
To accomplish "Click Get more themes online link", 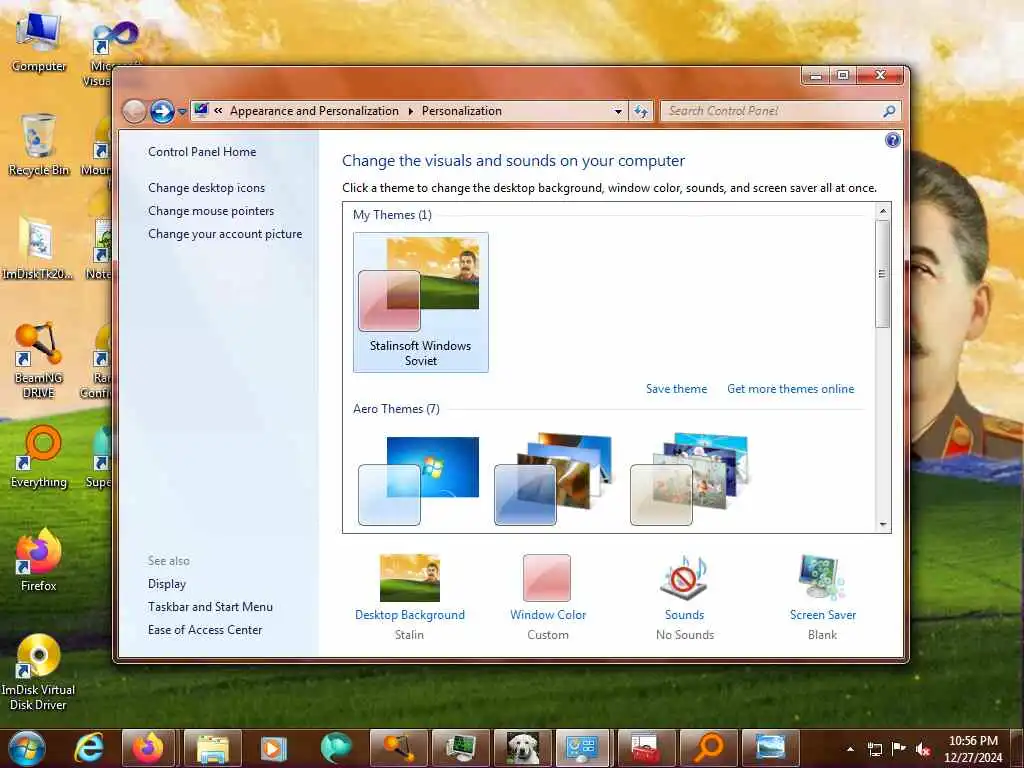I will (x=790, y=389).
